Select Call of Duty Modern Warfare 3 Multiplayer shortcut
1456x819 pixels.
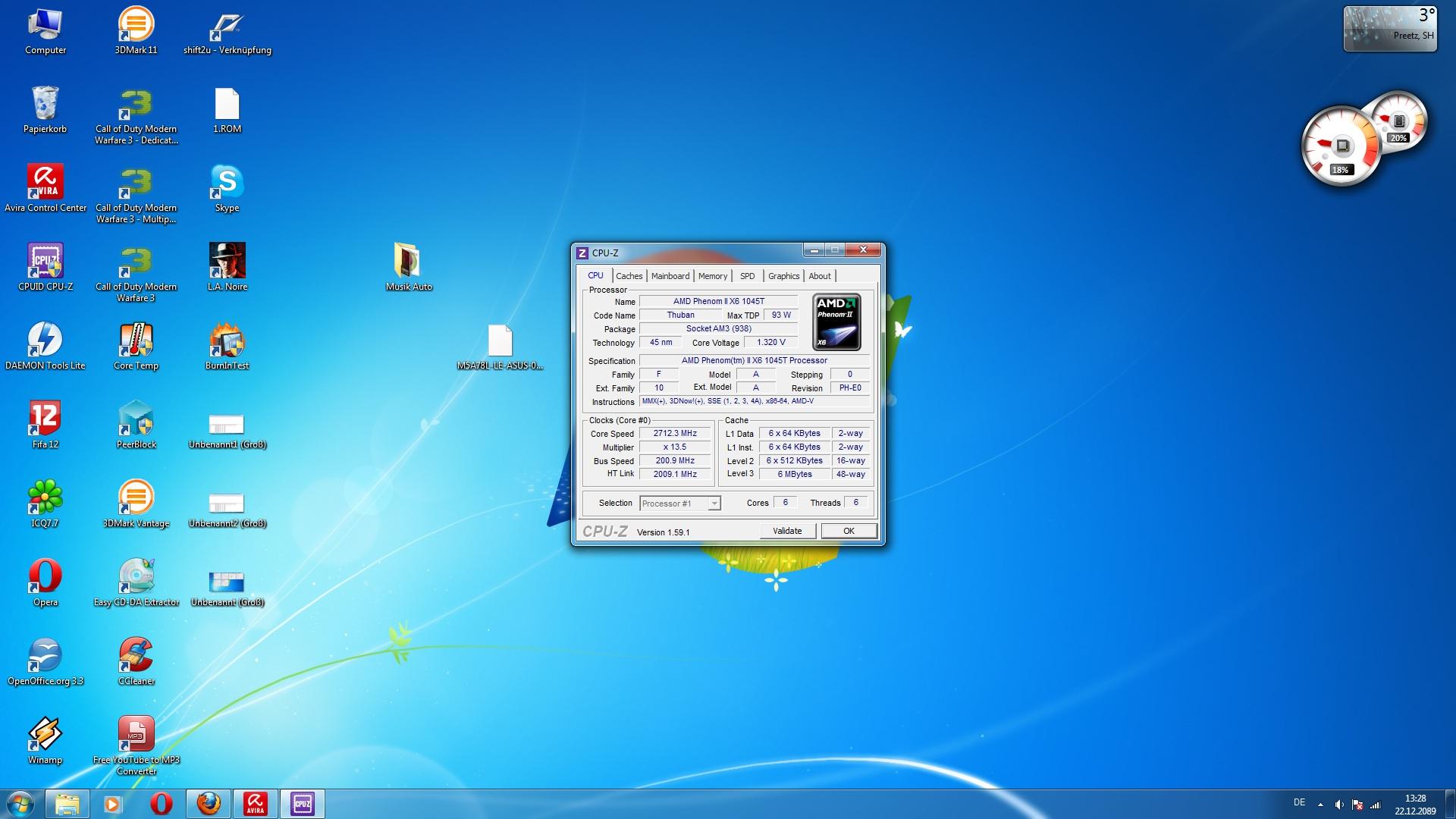click(x=136, y=194)
